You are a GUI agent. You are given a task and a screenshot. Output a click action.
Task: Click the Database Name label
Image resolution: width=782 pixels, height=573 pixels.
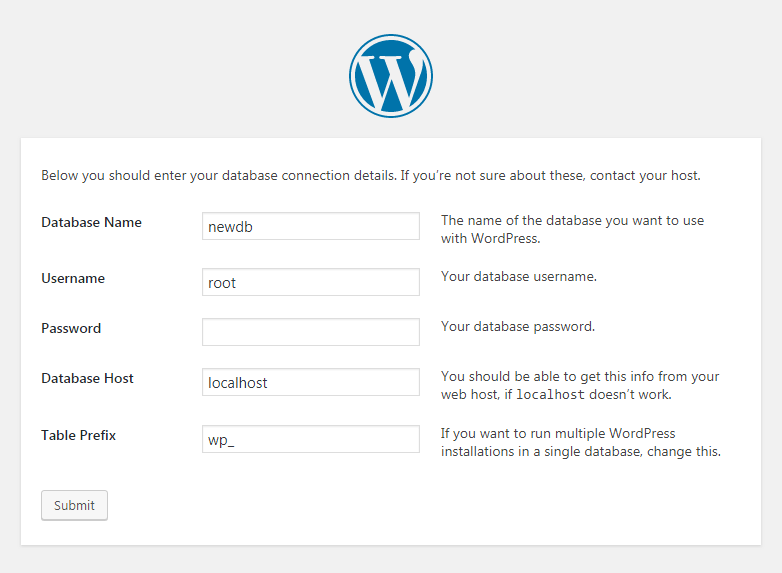pyautogui.click(x=91, y=222)
